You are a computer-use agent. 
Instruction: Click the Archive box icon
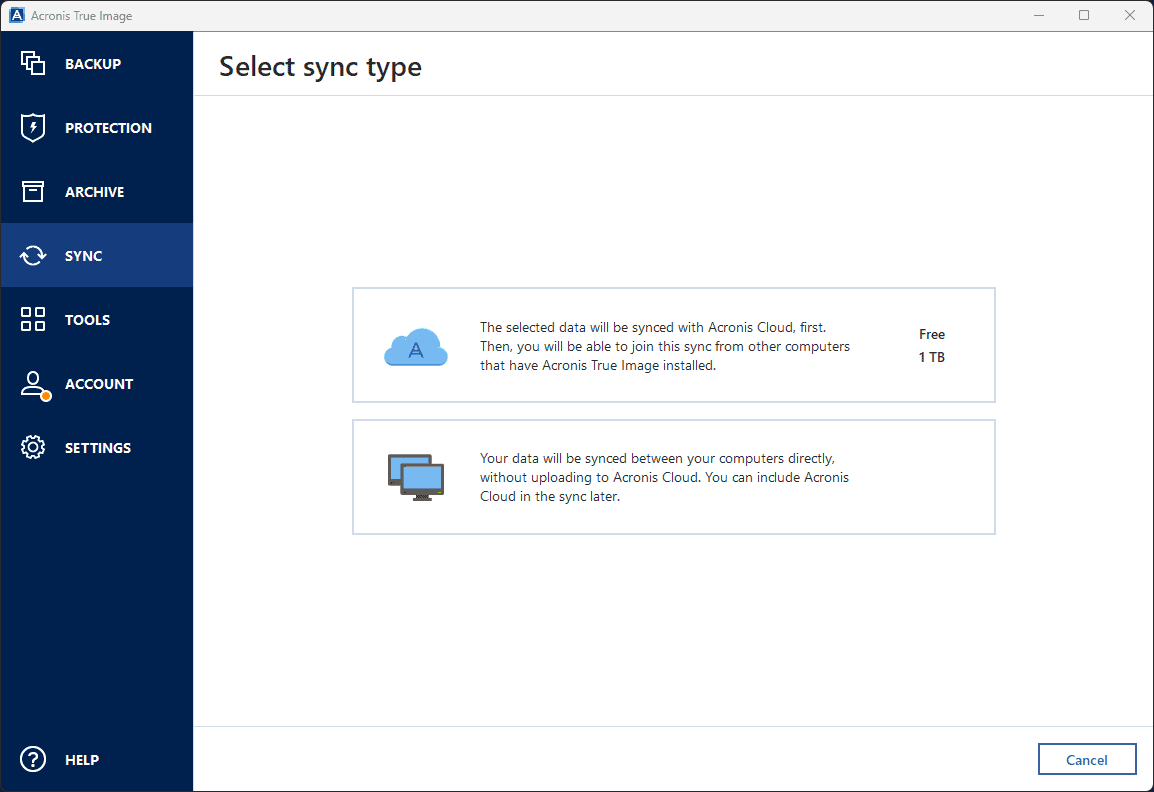click(33, 192)
